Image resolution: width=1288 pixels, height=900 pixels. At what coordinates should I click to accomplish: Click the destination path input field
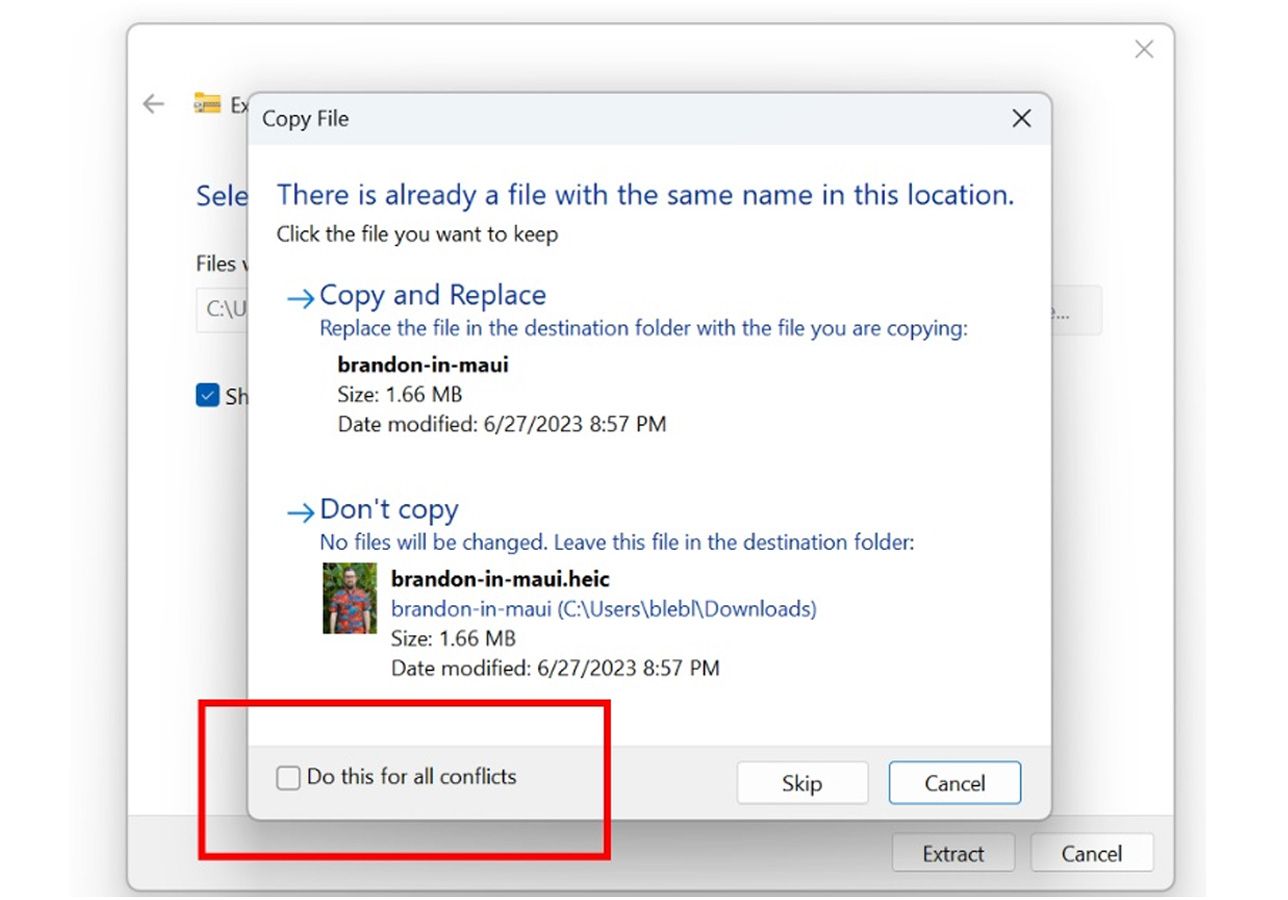[x=222, y=310]
